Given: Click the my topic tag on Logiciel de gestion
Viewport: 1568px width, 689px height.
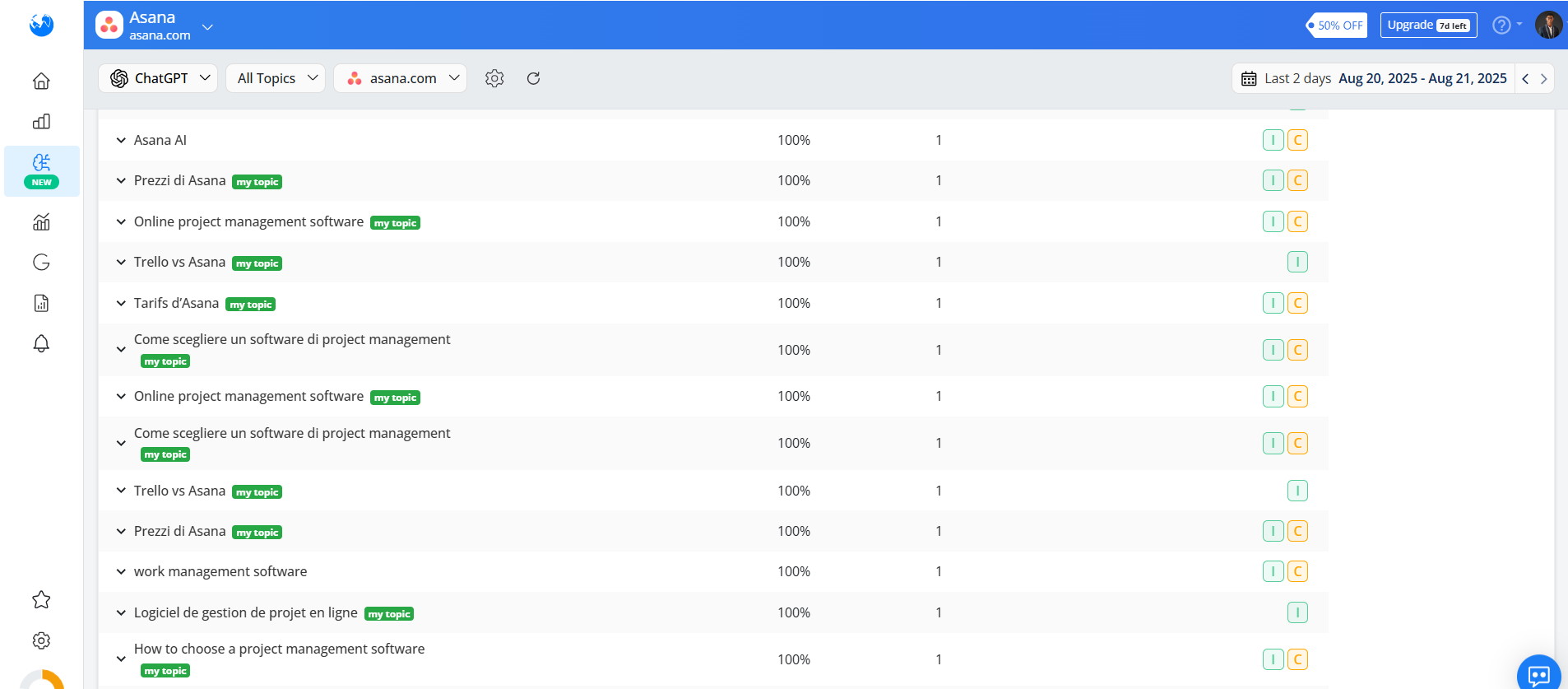Looking at the screenshot, I should coord(389,614).
